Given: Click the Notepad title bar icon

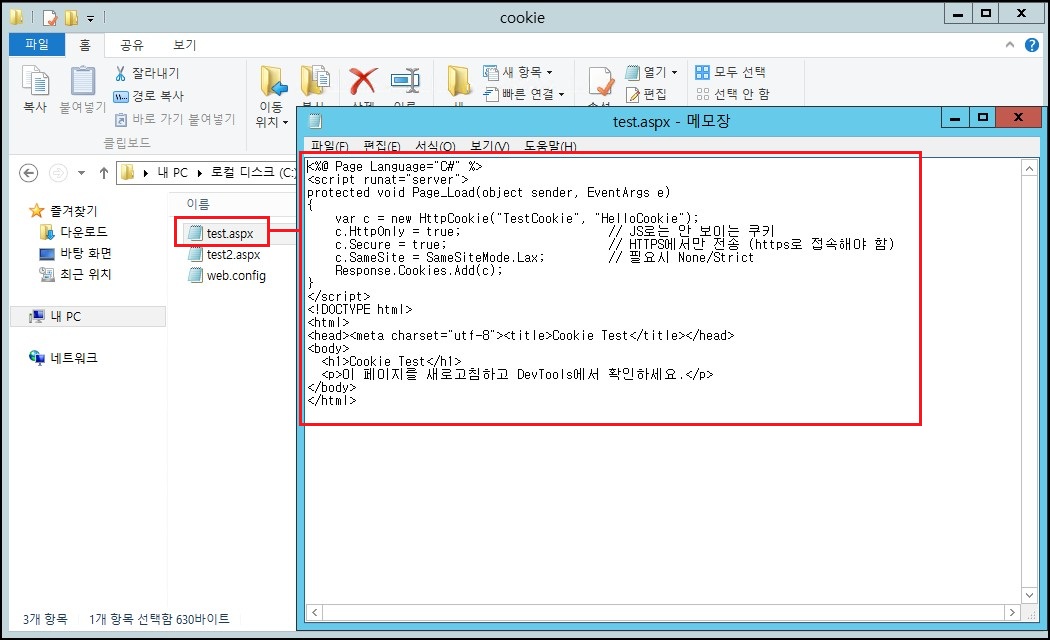Looking at the screenshot, I should 315,121.
